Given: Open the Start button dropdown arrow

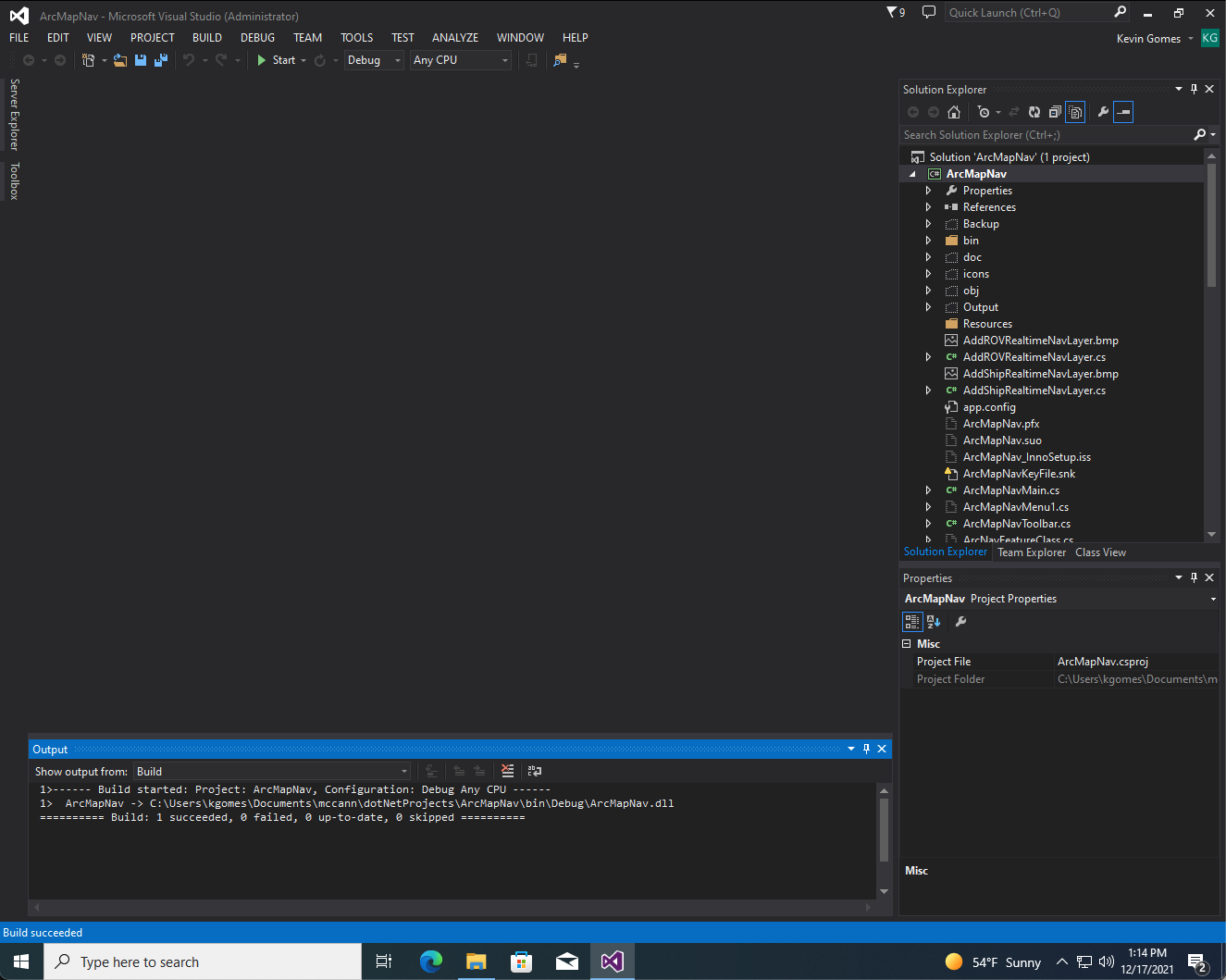Looking at the screenshot, I should 303,61.
